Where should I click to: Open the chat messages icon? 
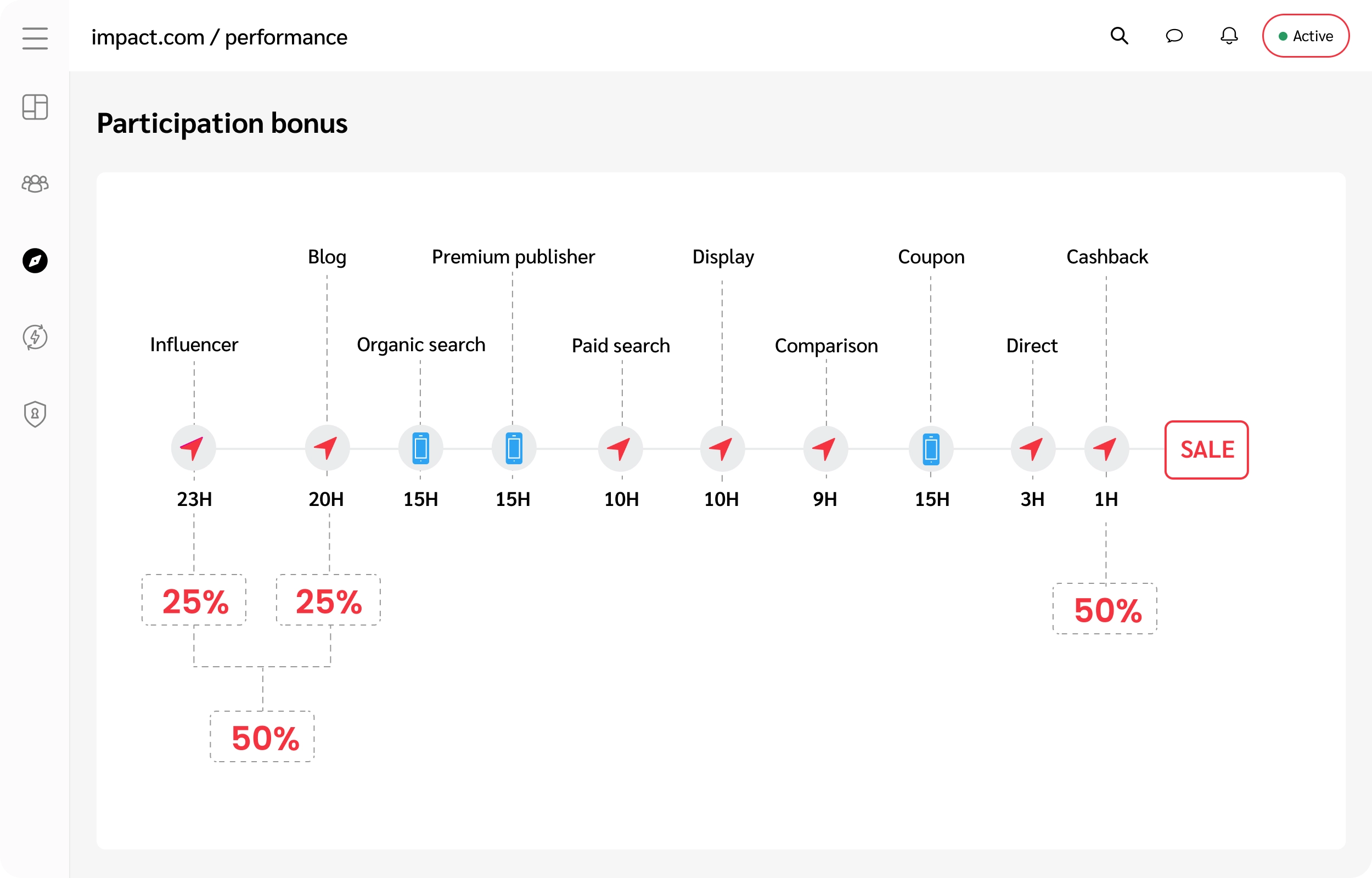click(1174, 36)
